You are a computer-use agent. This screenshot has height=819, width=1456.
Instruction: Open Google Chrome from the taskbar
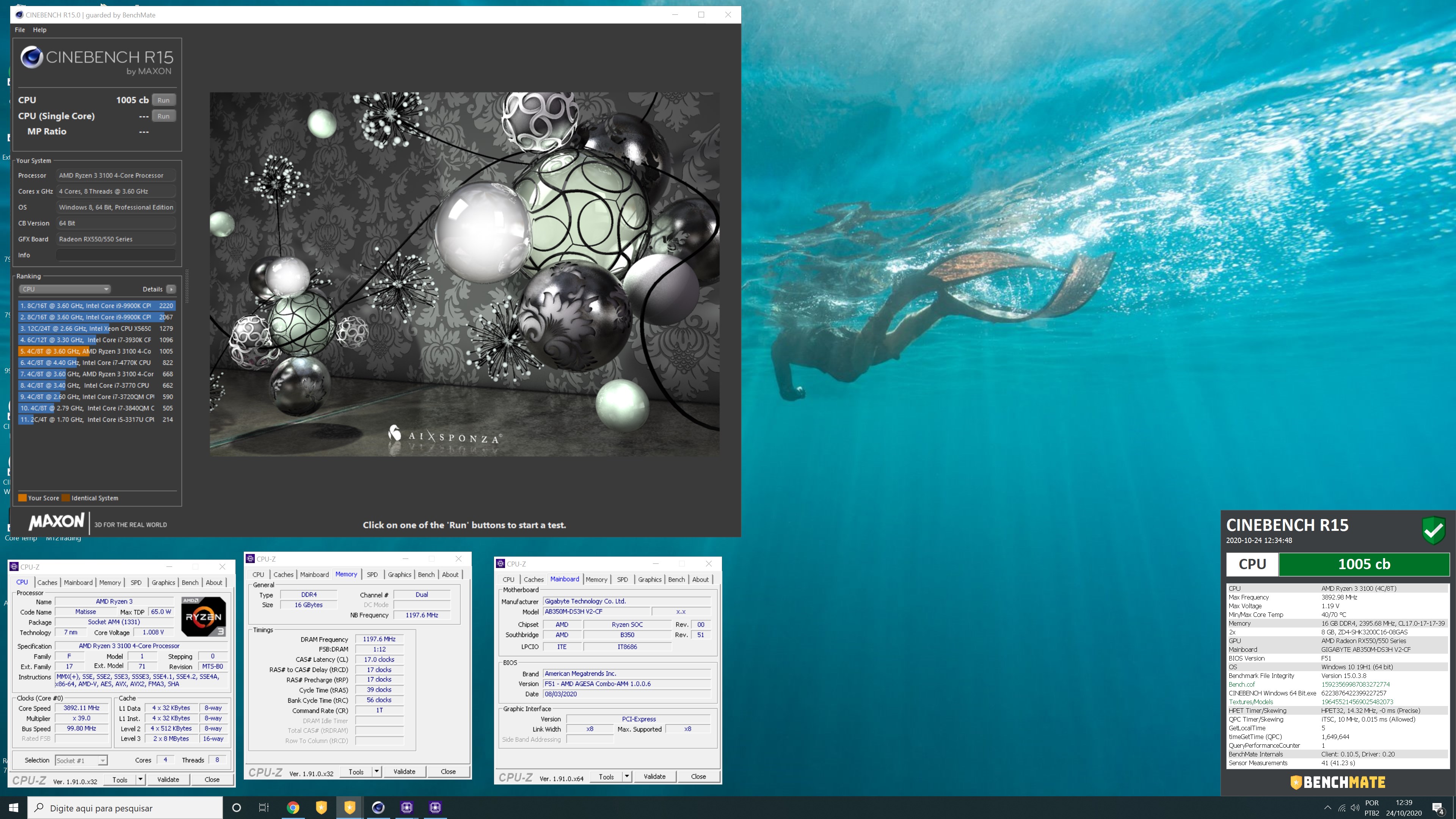[293, 808]
